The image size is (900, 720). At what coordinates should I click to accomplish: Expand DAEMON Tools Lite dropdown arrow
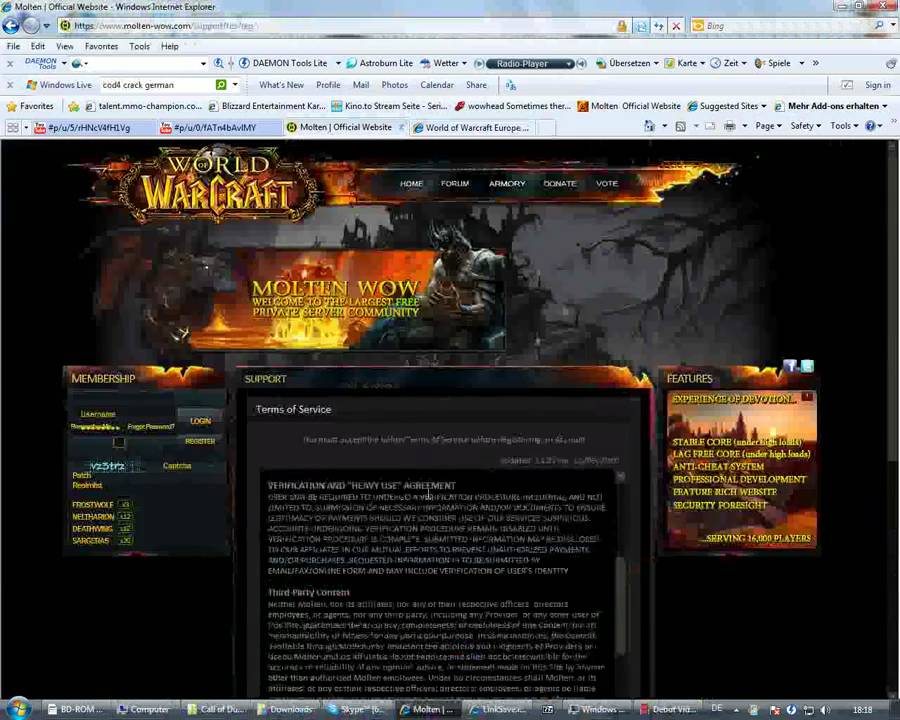(x=338, y=63)
